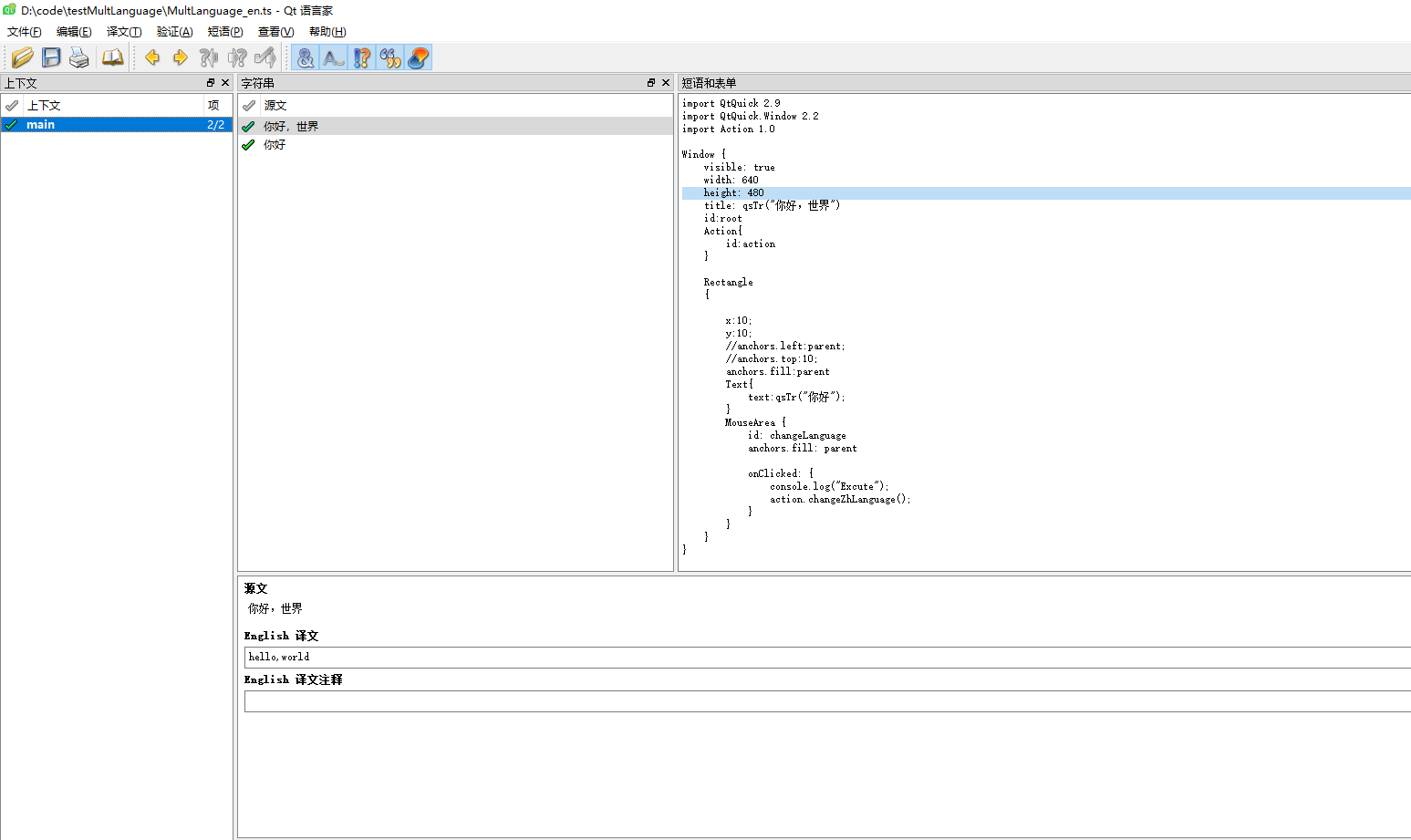Click the 'action.changeZhLanguage();' code line
Screen dimensions: 1411x840
[840, 500]
